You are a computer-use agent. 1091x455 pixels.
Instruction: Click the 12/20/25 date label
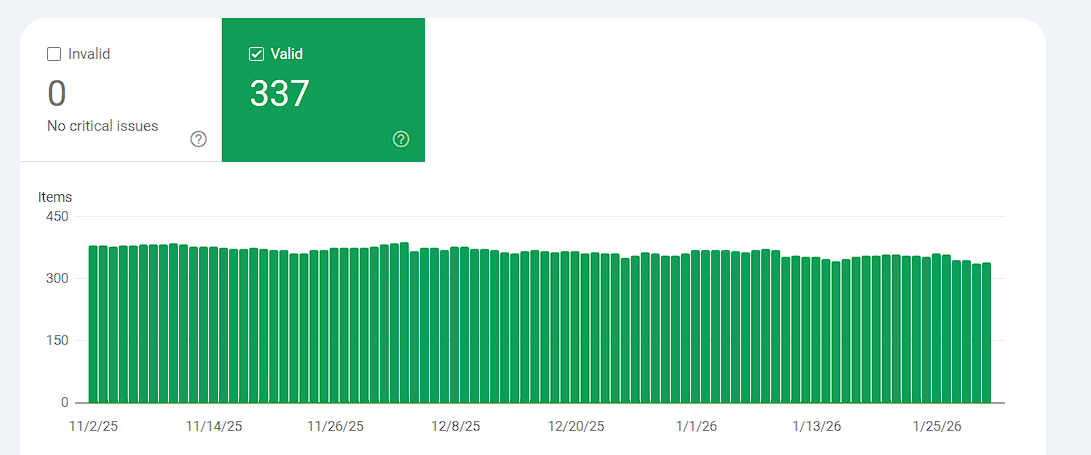click(x=576, y=426)
